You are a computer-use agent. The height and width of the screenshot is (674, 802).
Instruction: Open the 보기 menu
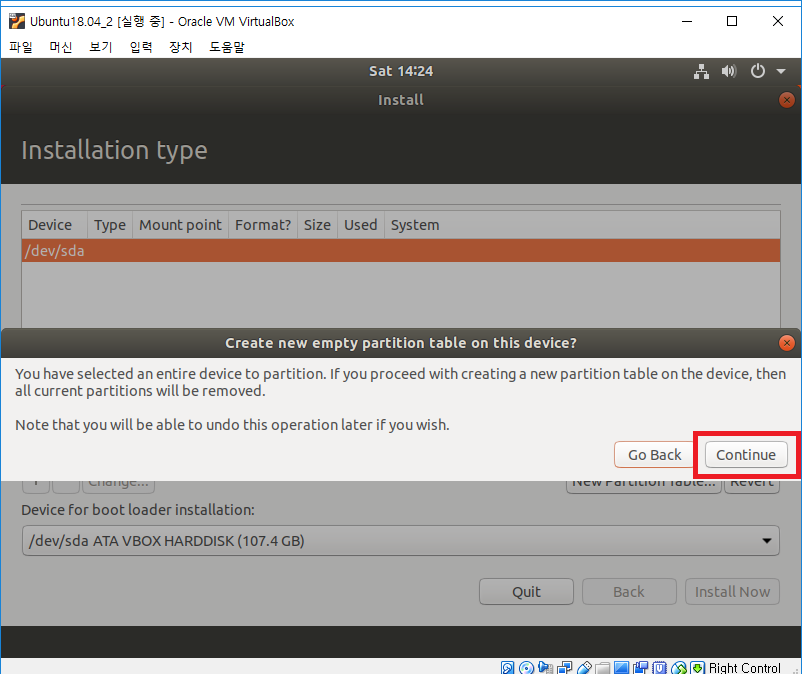tap(101, 47)
